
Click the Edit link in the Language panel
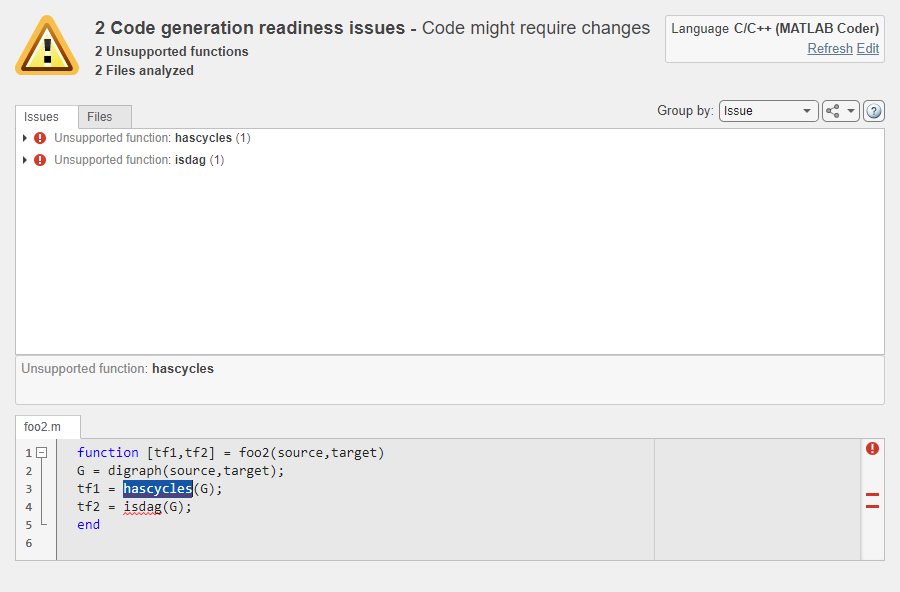click(867, 48)
